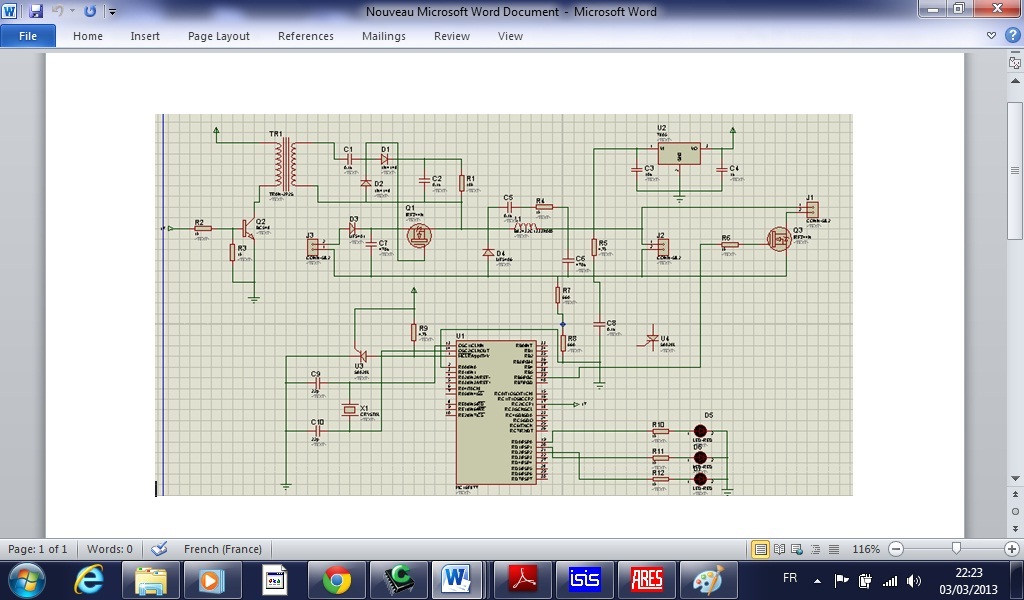
Task: Open the Undo history dropdown arrow
Action: pyautogui.click(x=72, y=12)
